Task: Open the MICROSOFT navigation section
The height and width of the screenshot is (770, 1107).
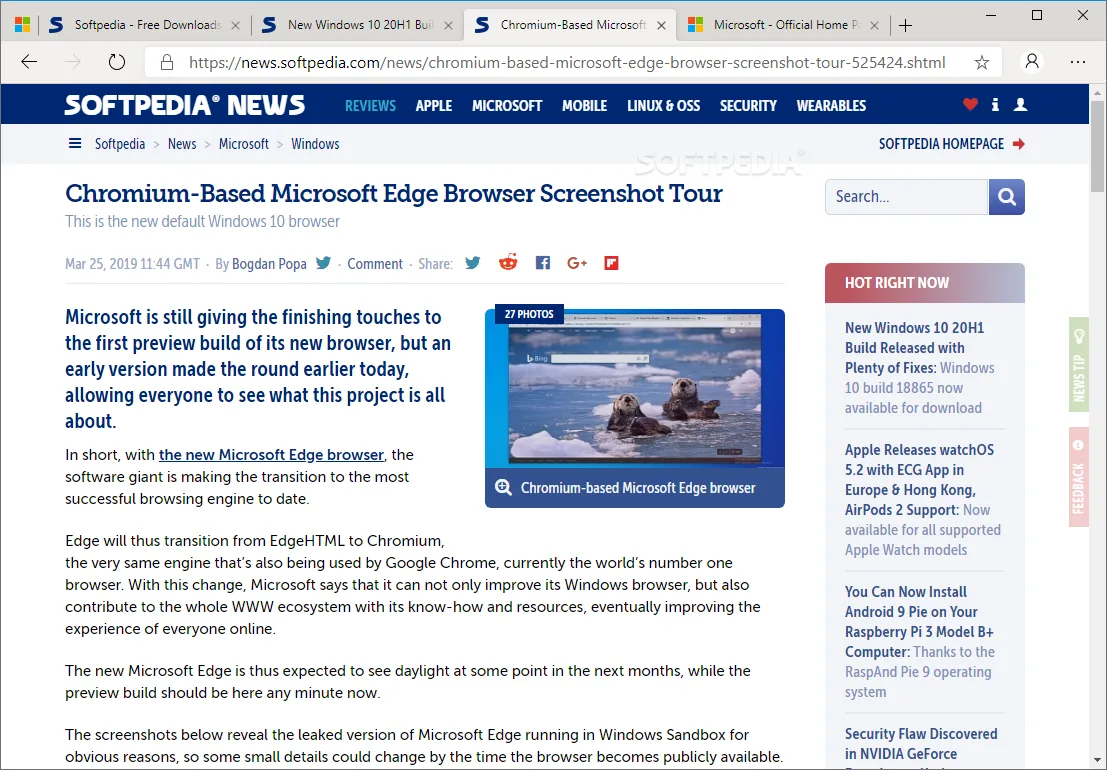Action: tap(507, 105)
